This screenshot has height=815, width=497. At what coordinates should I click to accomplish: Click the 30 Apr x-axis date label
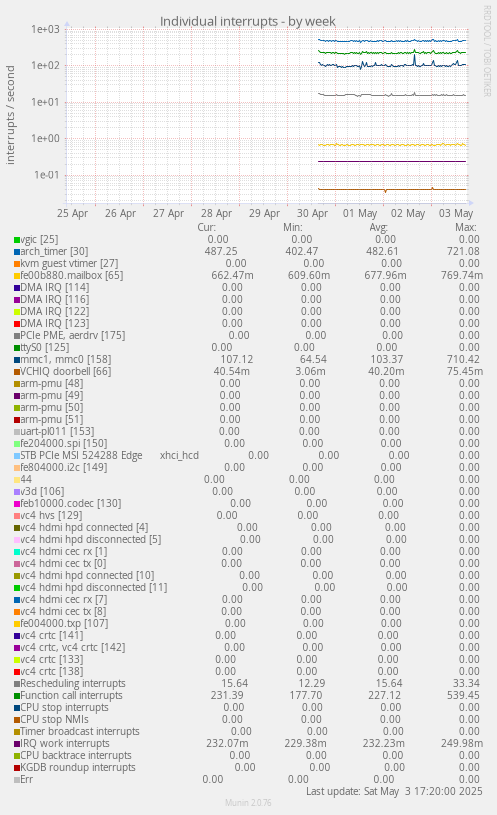(312, 213)
